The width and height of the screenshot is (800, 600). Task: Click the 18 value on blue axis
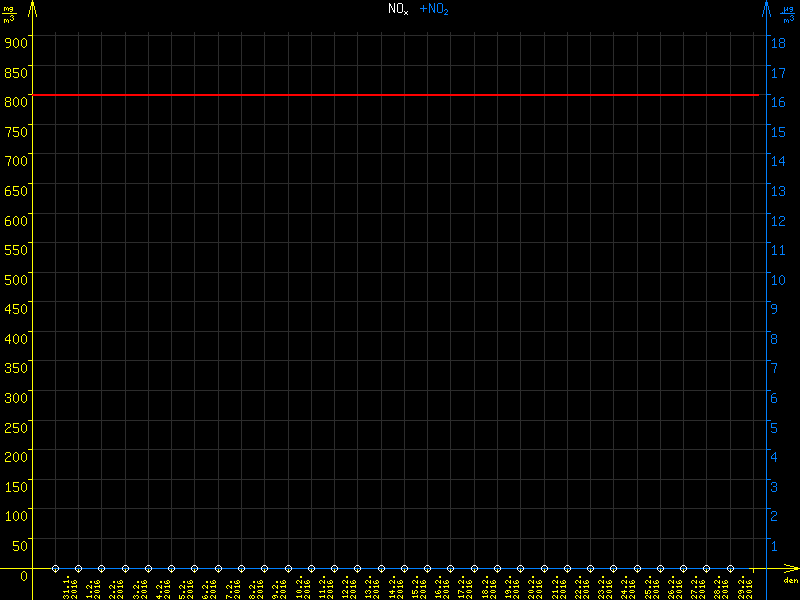point(776,42)
